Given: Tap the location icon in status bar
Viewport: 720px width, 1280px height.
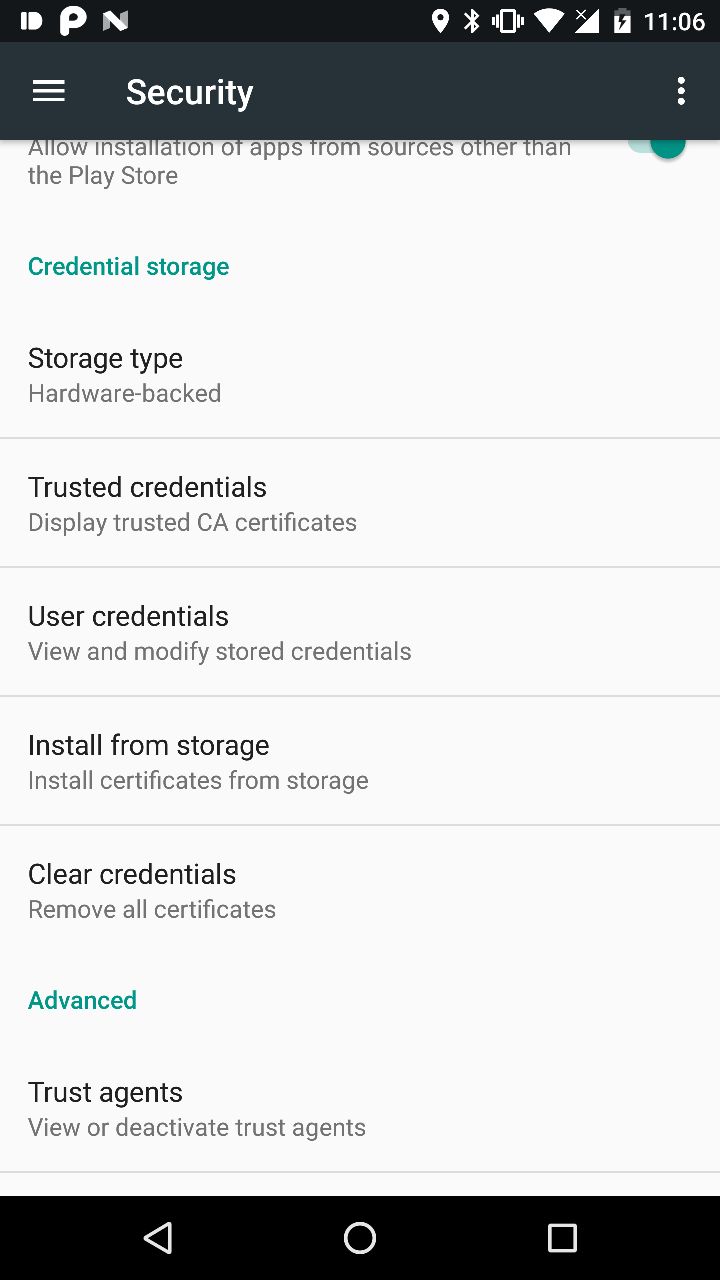Looking at the screenshot, I should (440, 21).
